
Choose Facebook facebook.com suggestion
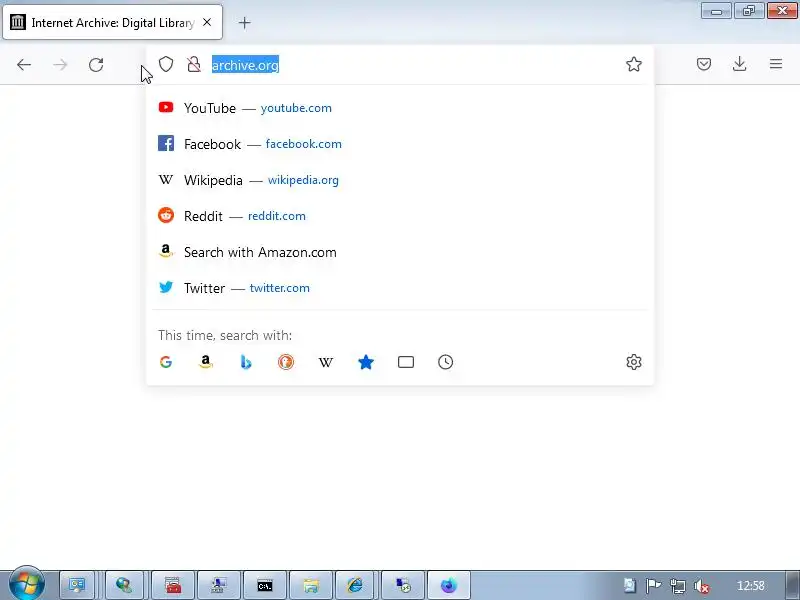click(400, 144)
